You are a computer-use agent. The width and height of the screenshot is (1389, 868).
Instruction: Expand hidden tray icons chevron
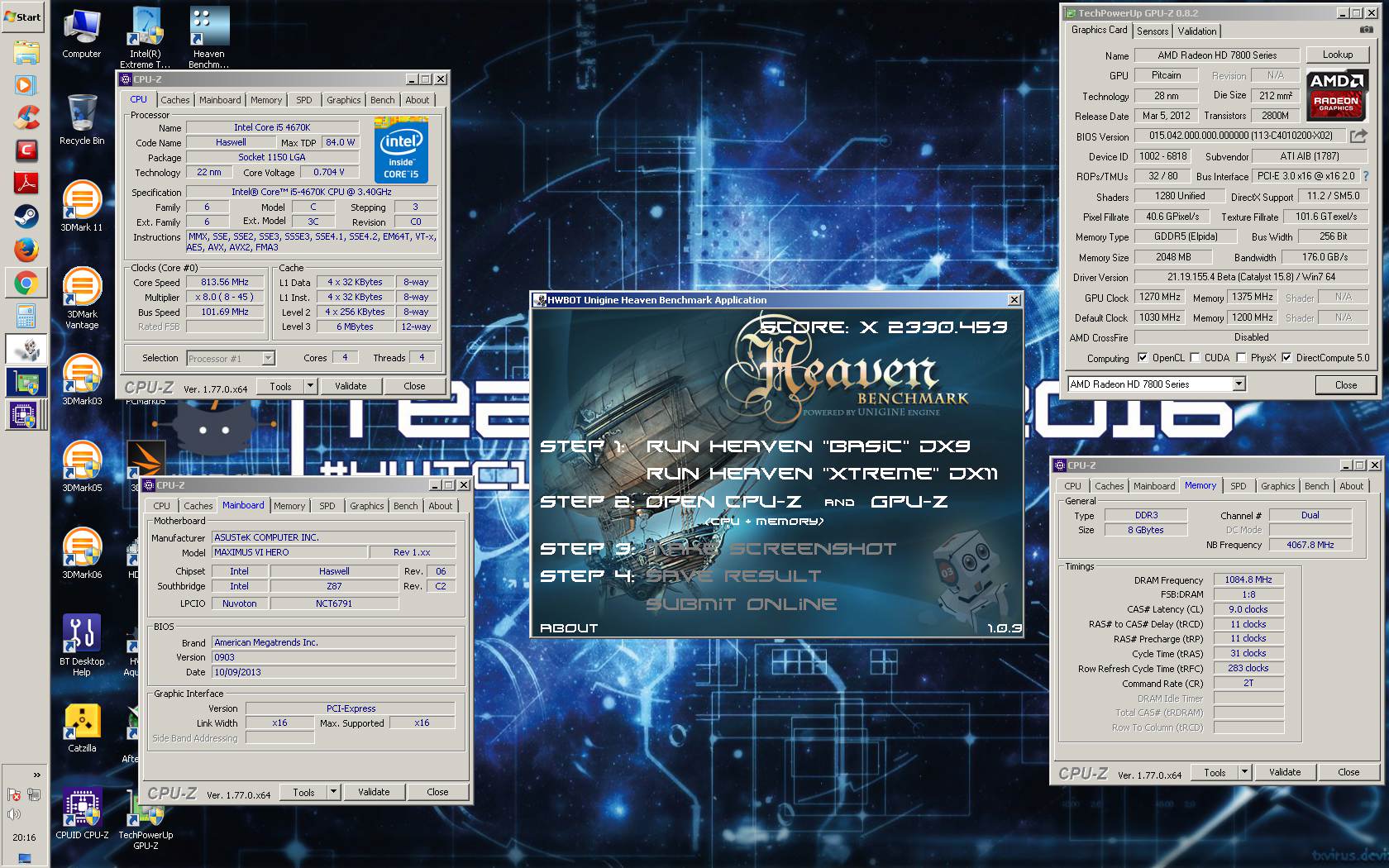pos(36,775)
